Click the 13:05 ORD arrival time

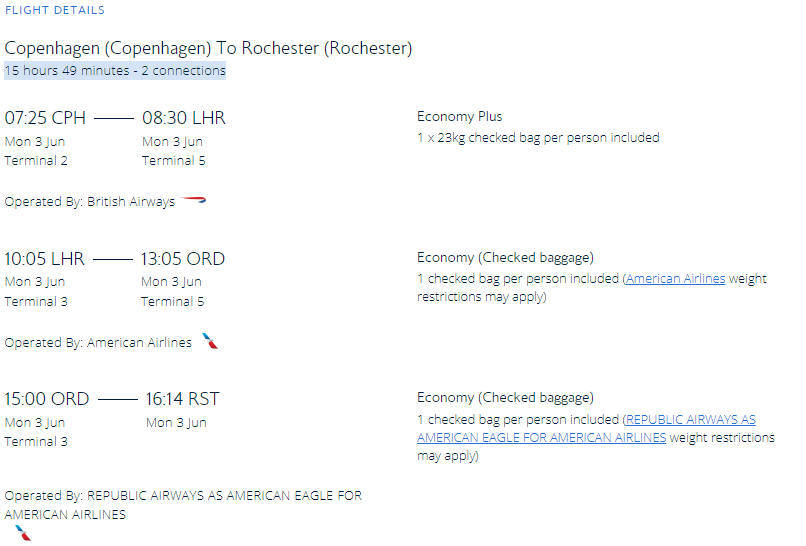tap(182, 259)
